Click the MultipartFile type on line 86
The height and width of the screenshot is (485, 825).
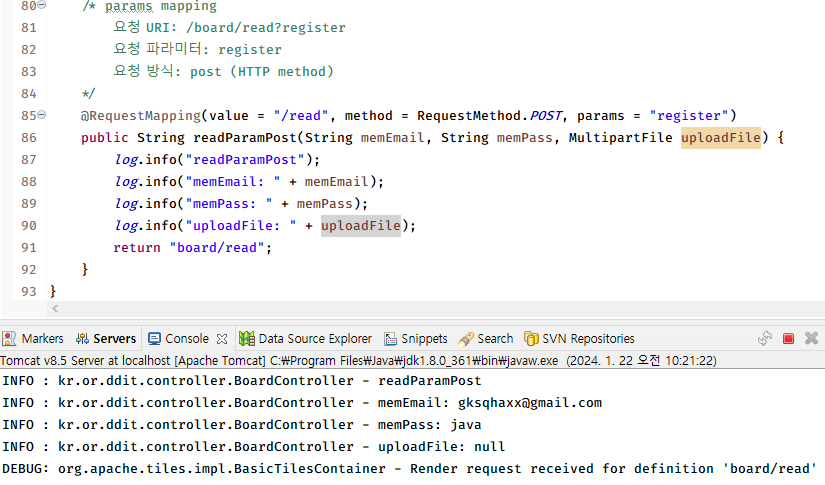click(x=620, y=138)
